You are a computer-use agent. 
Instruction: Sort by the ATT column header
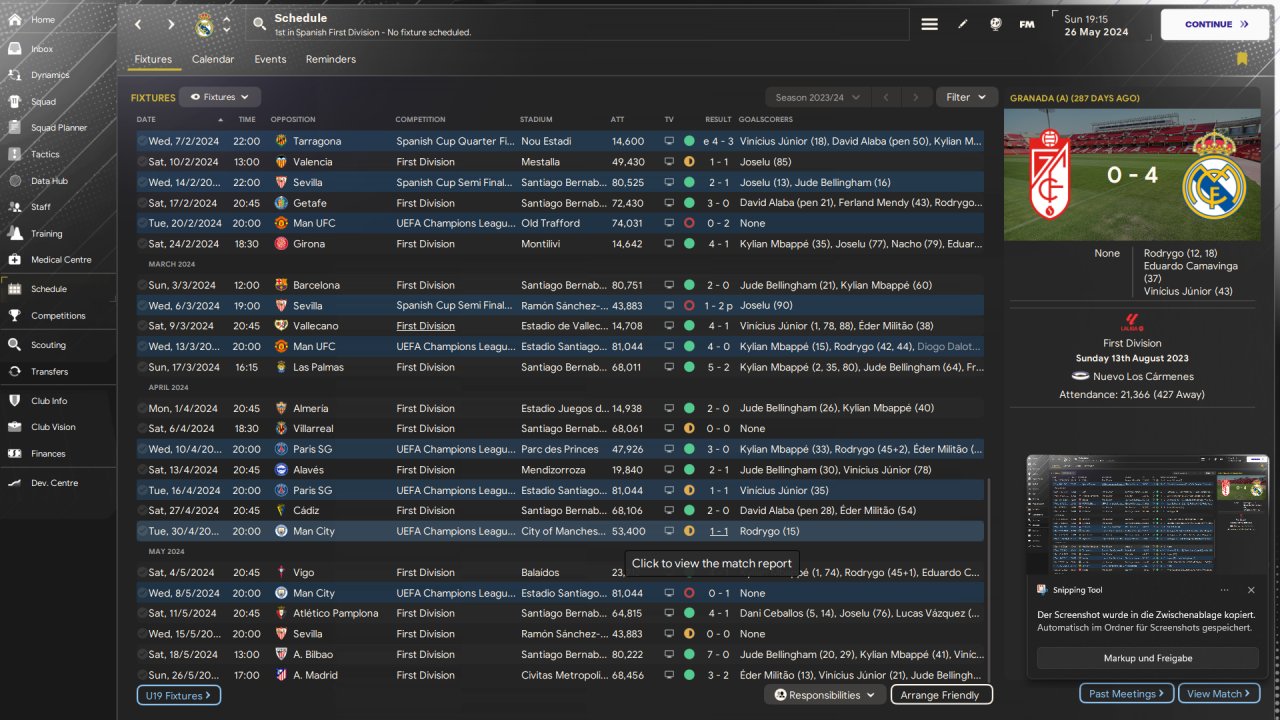tap(617, 119)
